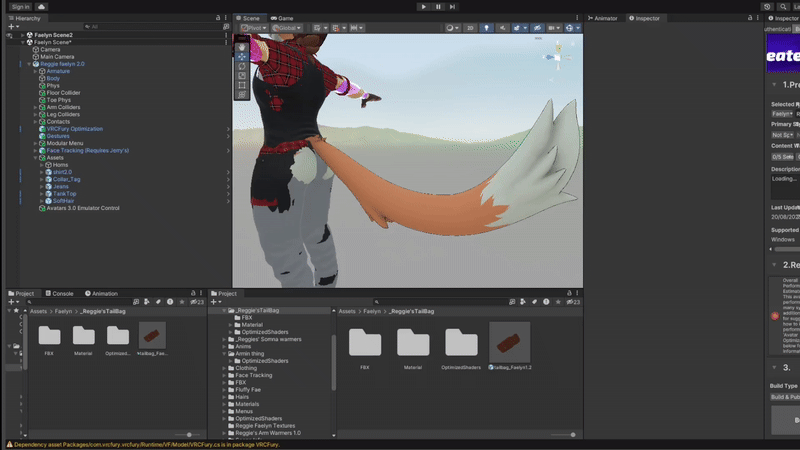Screen dimensions: 800x450
Task: Expand the Armature object
Action: [x=35, y=71]
